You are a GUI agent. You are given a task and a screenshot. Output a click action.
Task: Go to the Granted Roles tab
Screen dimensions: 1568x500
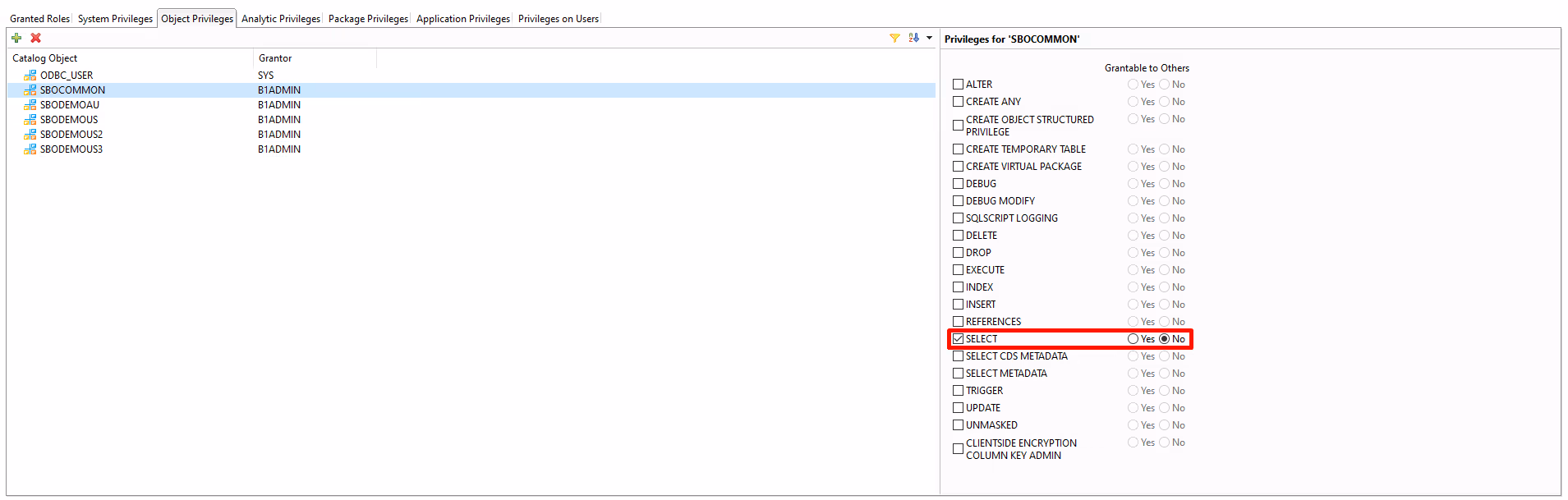pyautogui.click(x=39, y=19)
